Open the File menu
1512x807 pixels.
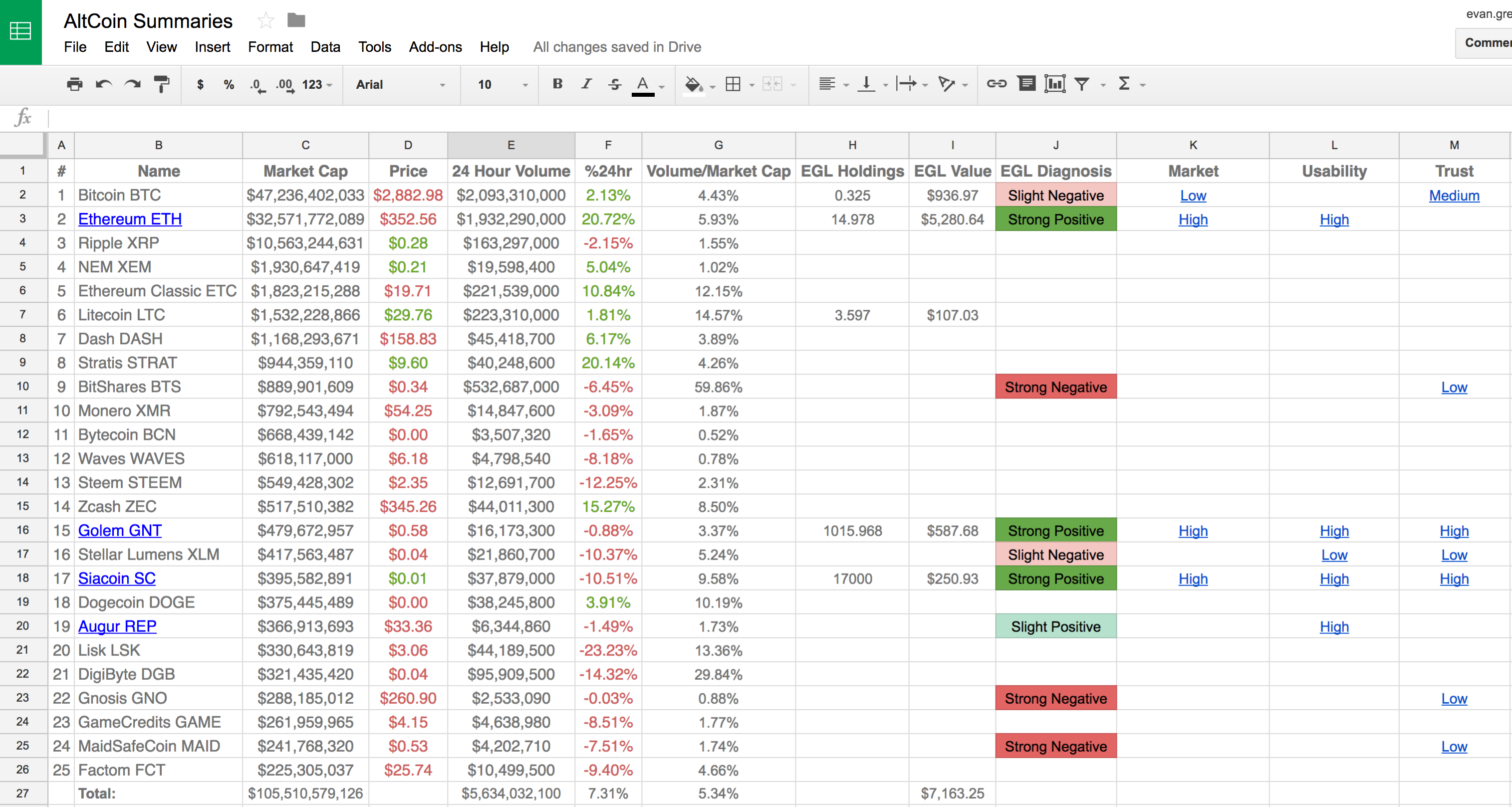pos(75,47)
